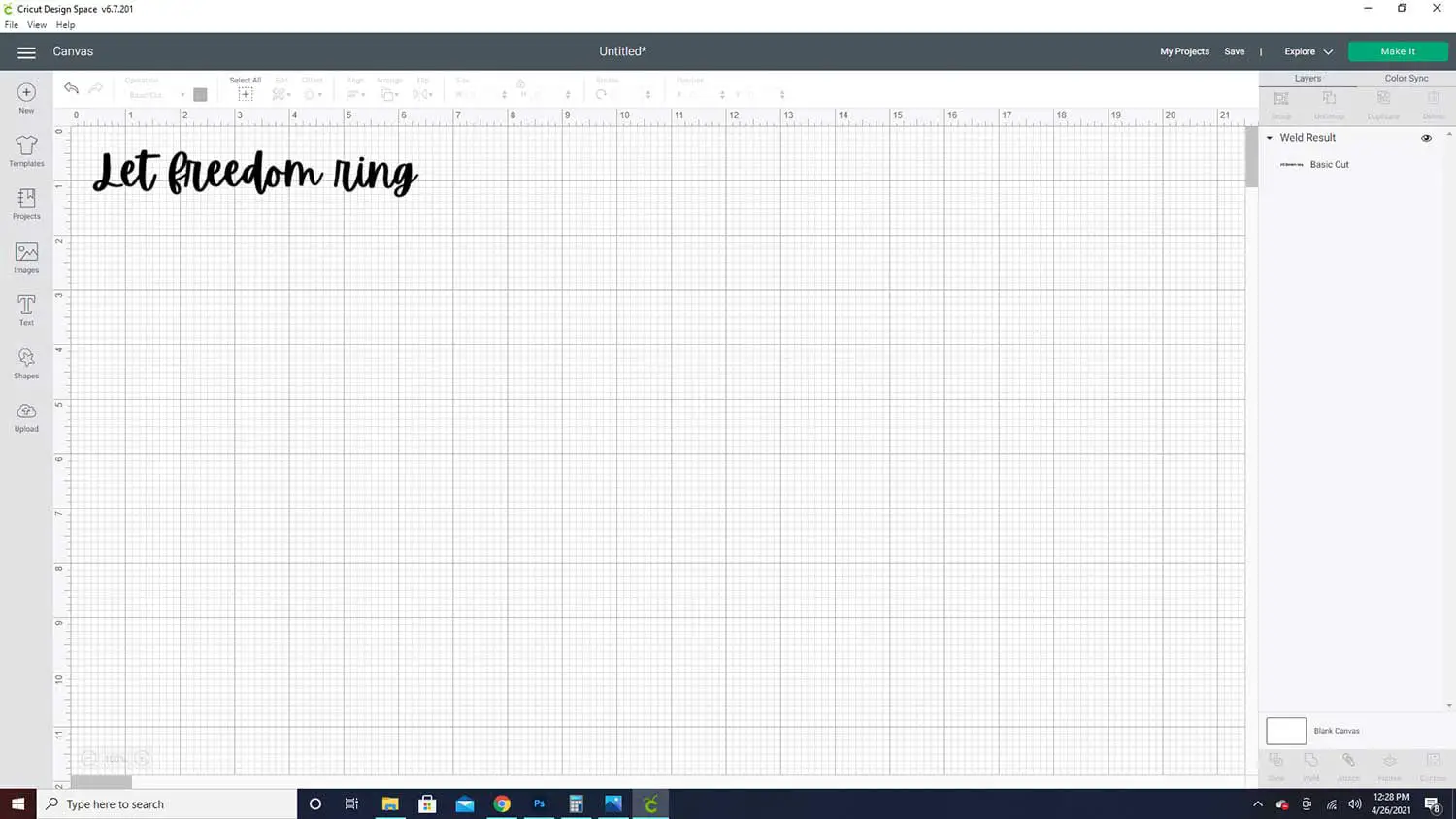Collapse the Weld Result group
1456x819 pixels.
click(x=1269, y=138)
